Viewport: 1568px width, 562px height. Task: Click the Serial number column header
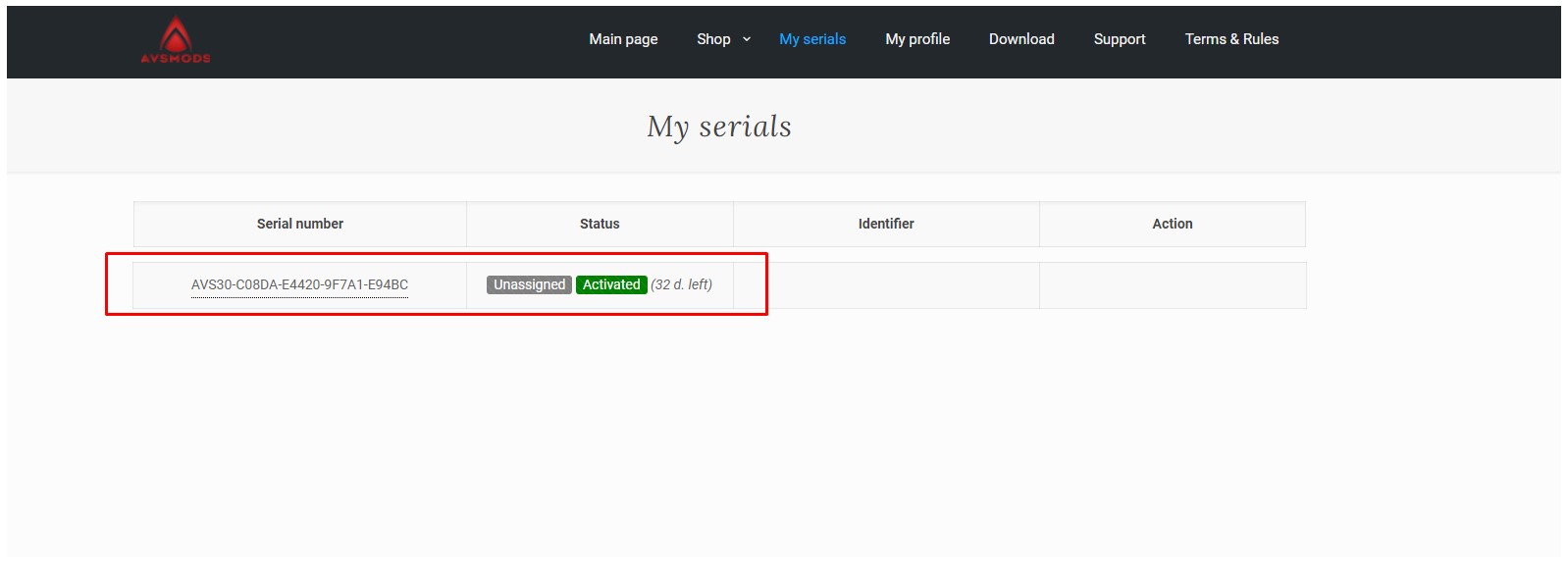(x=299, y=224)
